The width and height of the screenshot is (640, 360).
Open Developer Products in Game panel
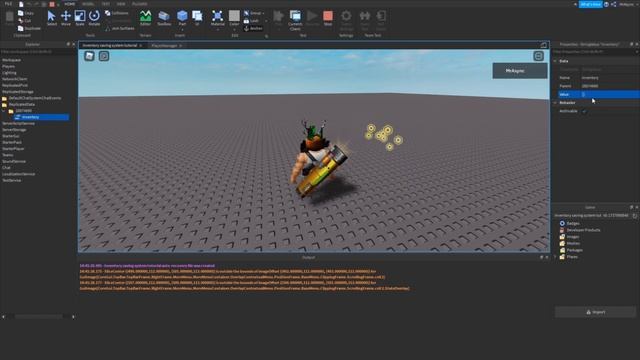(x=583, y=230)
